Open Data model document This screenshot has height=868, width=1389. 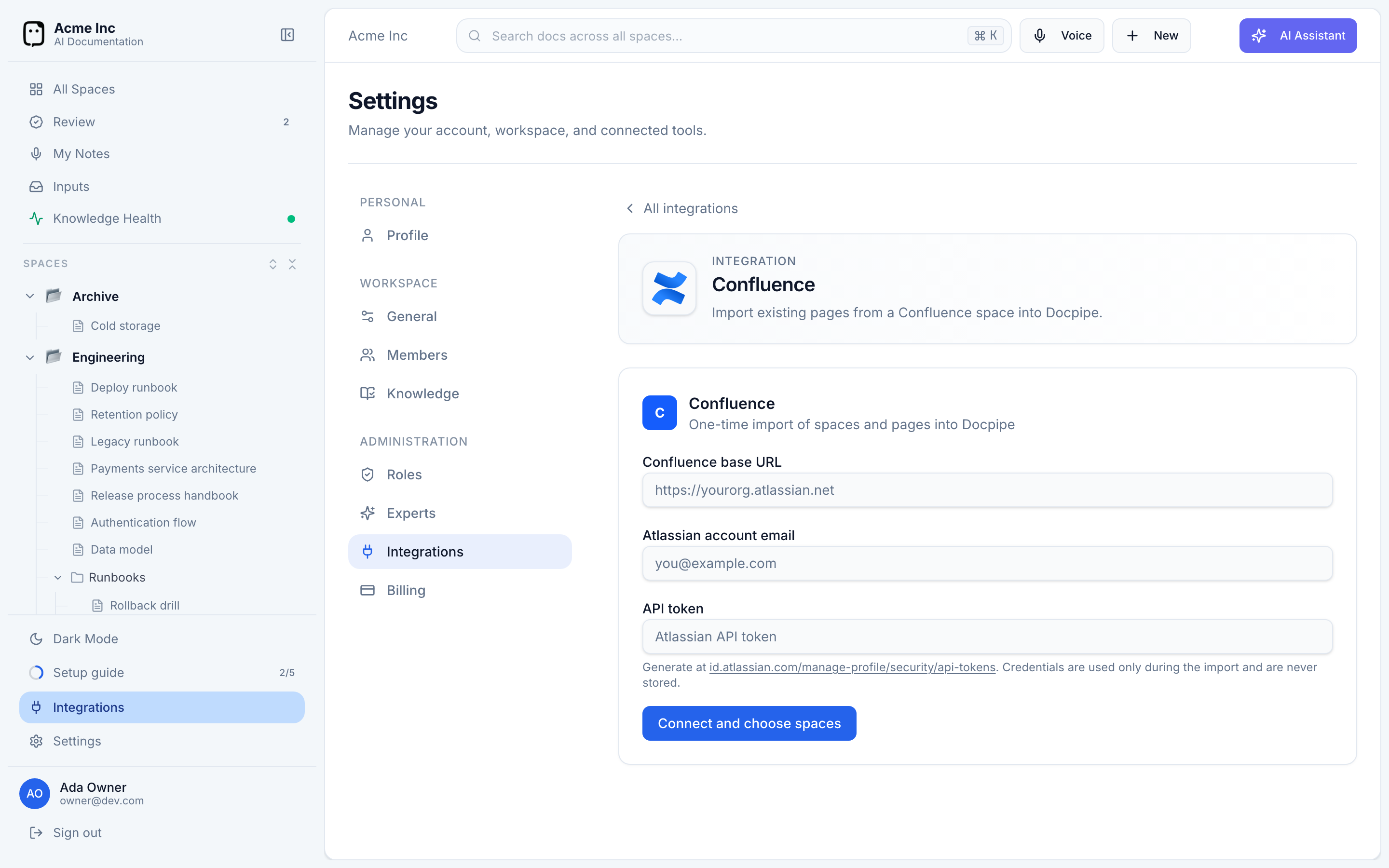point(121,549)
